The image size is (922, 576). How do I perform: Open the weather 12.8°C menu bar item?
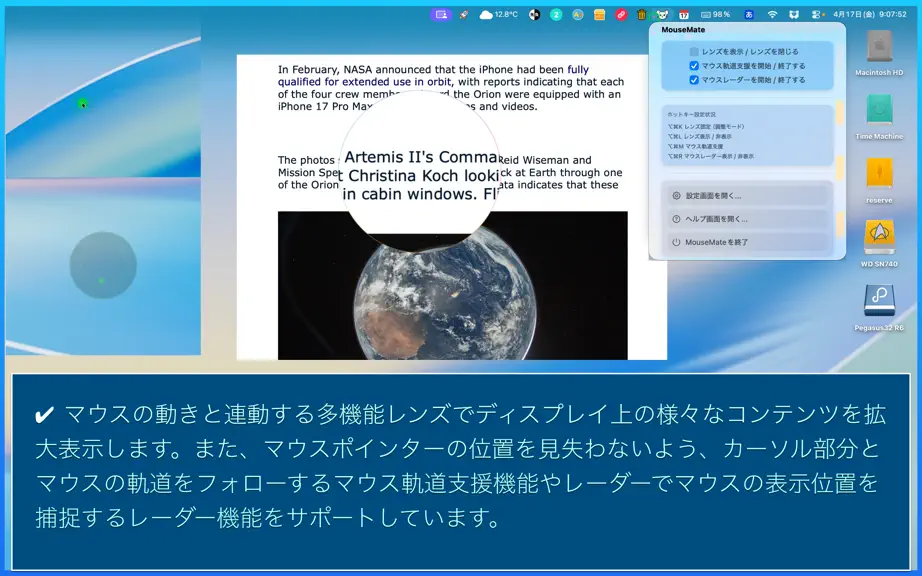point(499,15)
